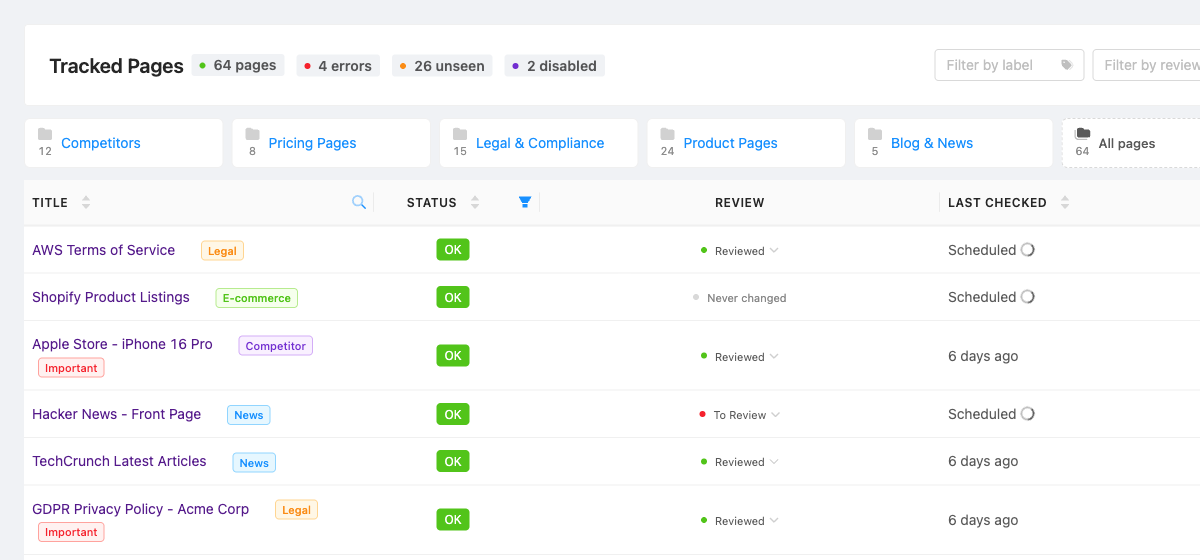
Task: Open GDPR Privacy Policy - Acme Corp link
Action: coord(140,509)
